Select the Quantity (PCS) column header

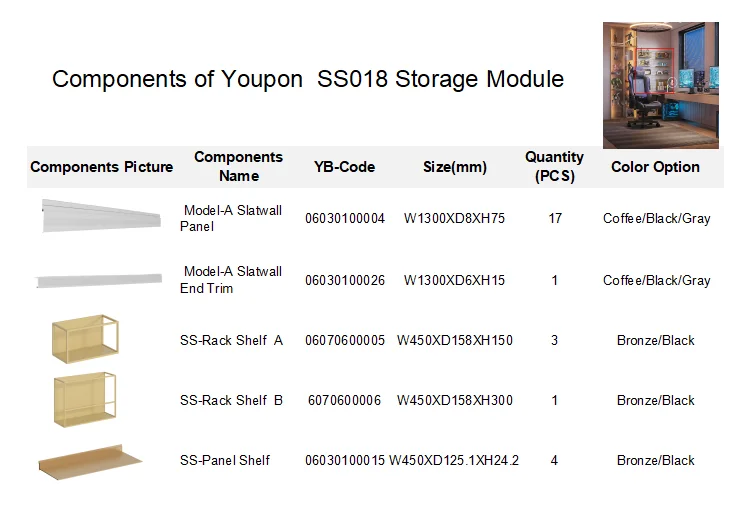pos(554,166)
